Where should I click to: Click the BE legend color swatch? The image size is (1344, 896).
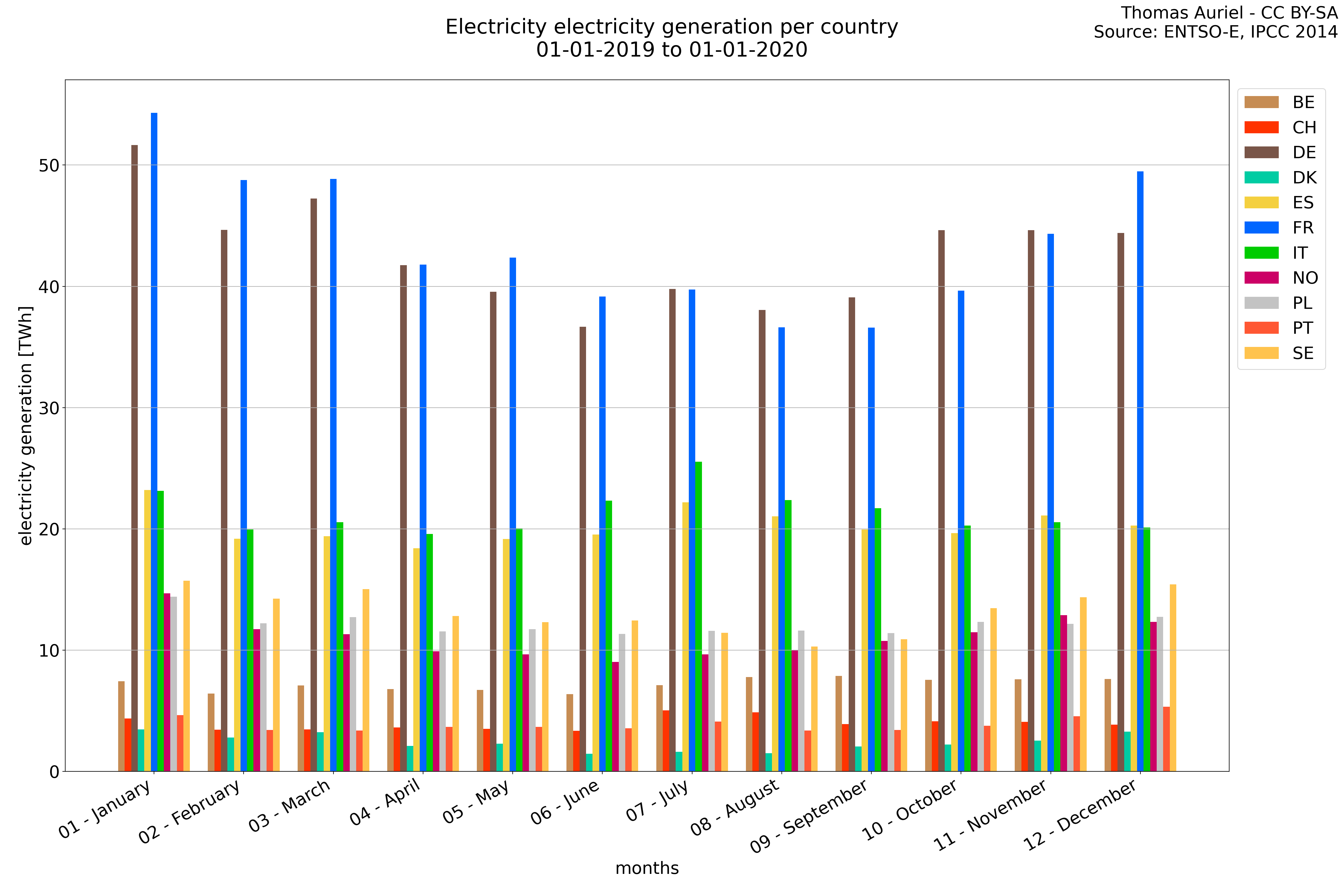click(x=1261, y=102)
